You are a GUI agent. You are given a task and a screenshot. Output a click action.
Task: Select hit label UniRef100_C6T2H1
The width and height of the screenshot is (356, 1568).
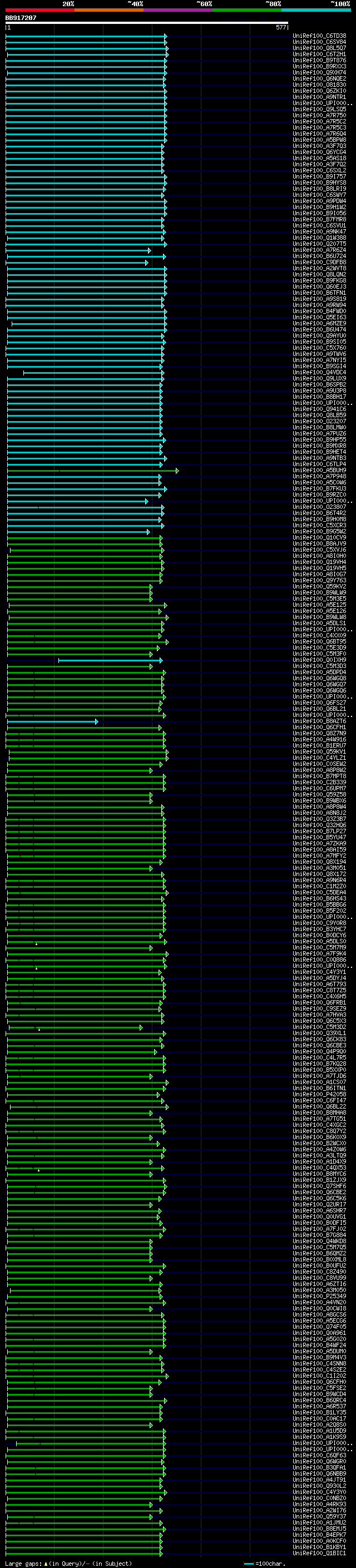[x=319, y=54]
